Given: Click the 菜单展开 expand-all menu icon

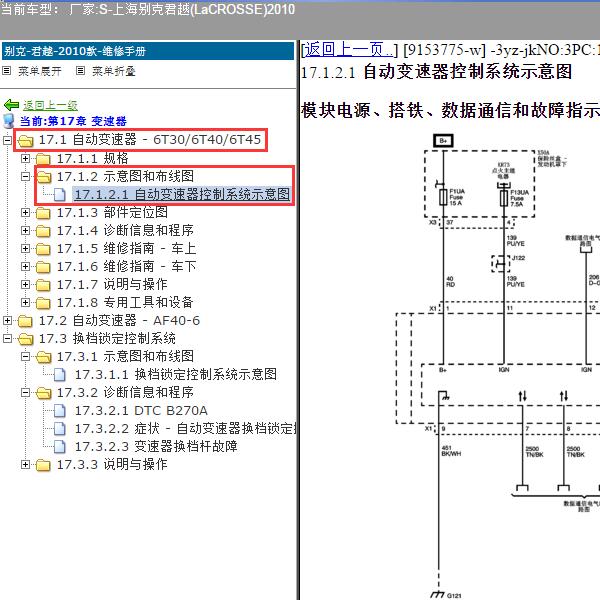Looking at the screenshot, I should tap(7, 71).
